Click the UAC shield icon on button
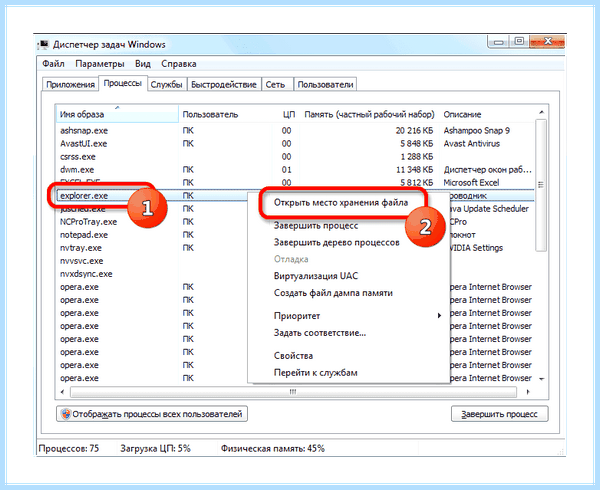Screen dimensions: 600x490 click(x=66, y=414)
